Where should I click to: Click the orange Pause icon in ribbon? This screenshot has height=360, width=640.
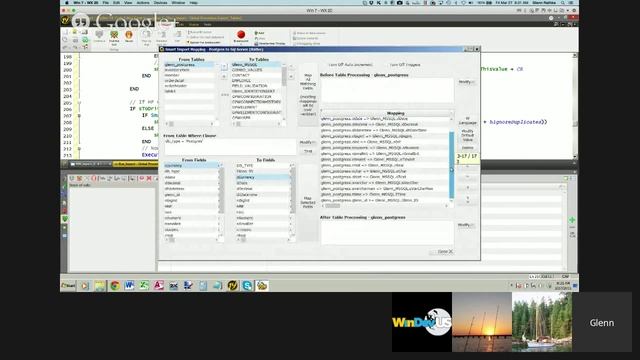coord(129,35)
